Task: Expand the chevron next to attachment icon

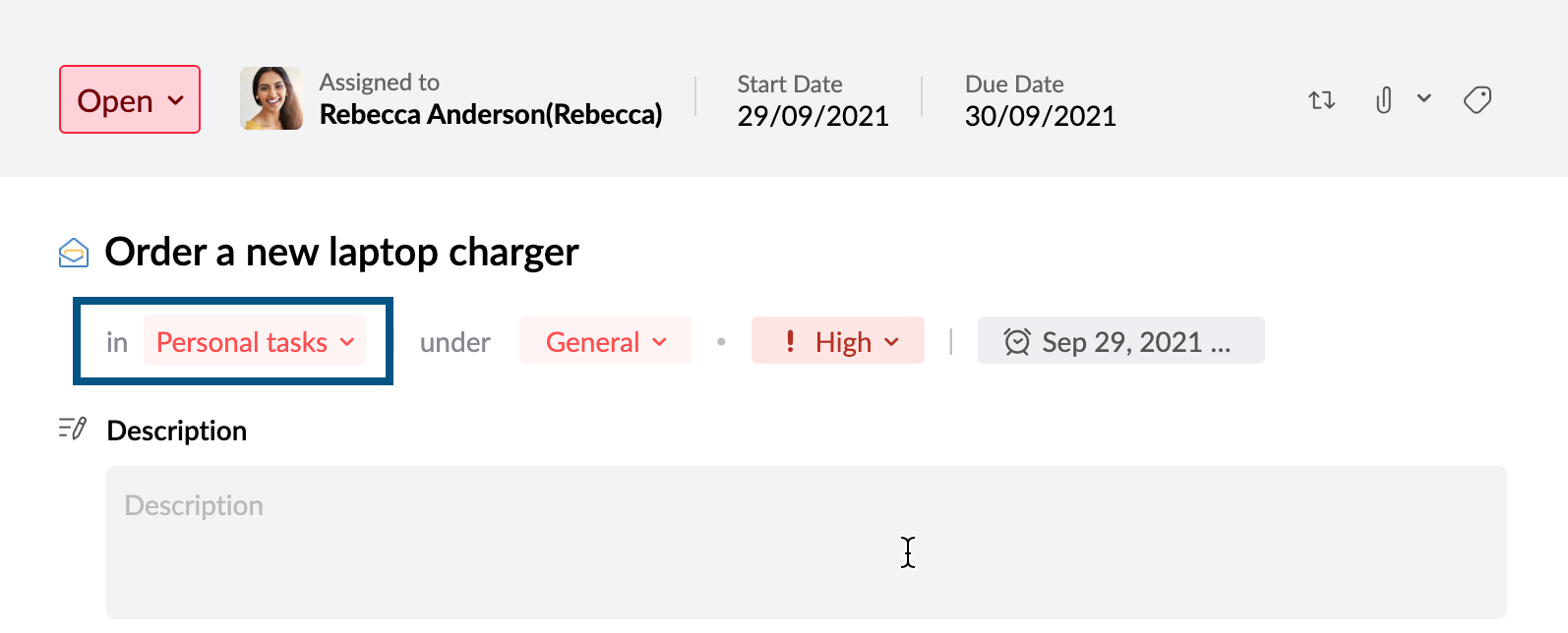Action: coord(1423,98)
